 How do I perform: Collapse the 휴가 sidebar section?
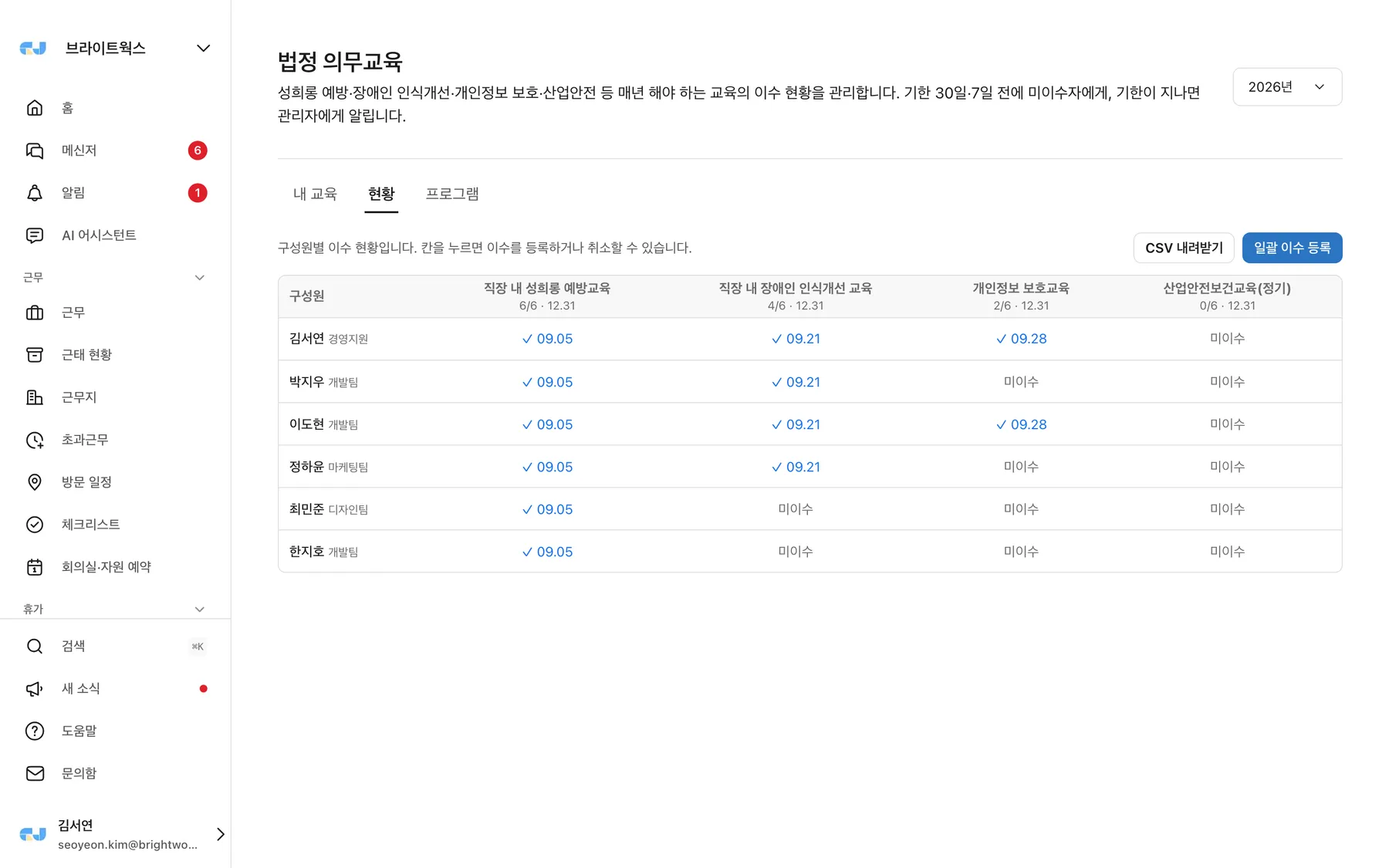[200, 610]
